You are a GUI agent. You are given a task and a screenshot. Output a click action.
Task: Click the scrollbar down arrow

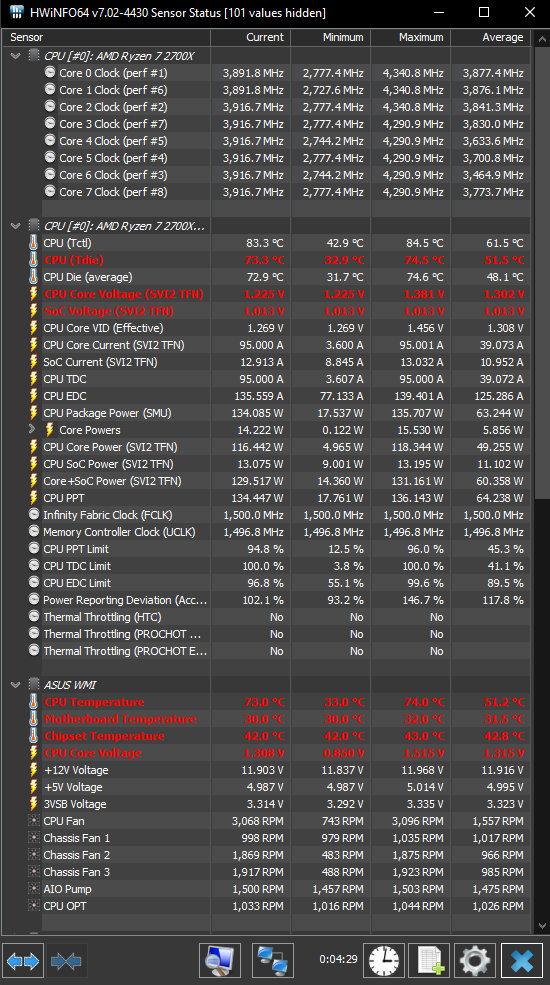[542, 926]
